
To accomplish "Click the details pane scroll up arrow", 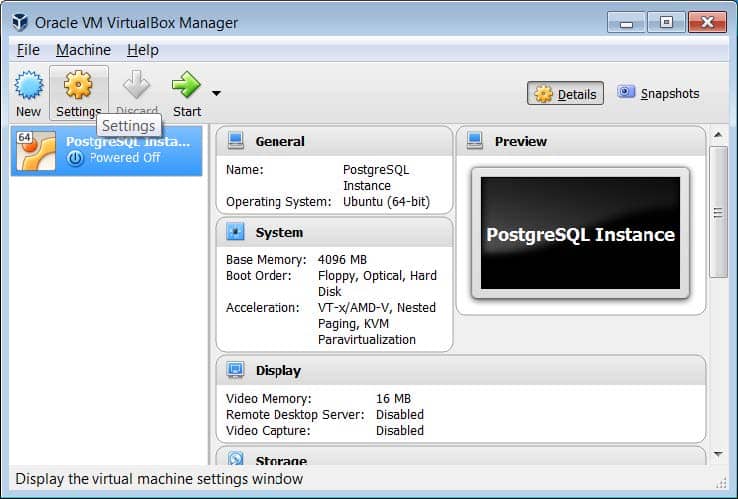I will point(718,135).
